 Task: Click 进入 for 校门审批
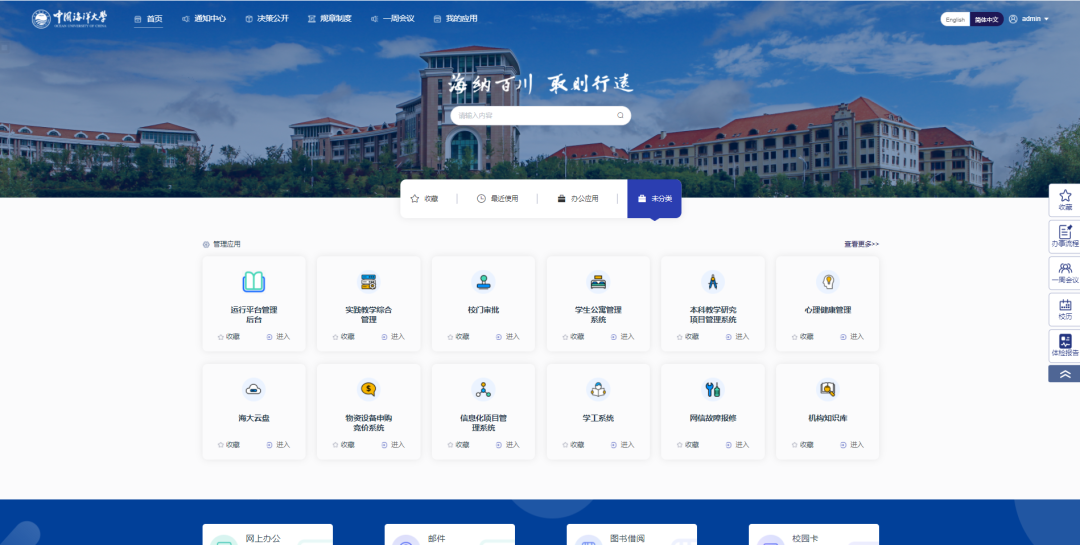pos(508,337)
